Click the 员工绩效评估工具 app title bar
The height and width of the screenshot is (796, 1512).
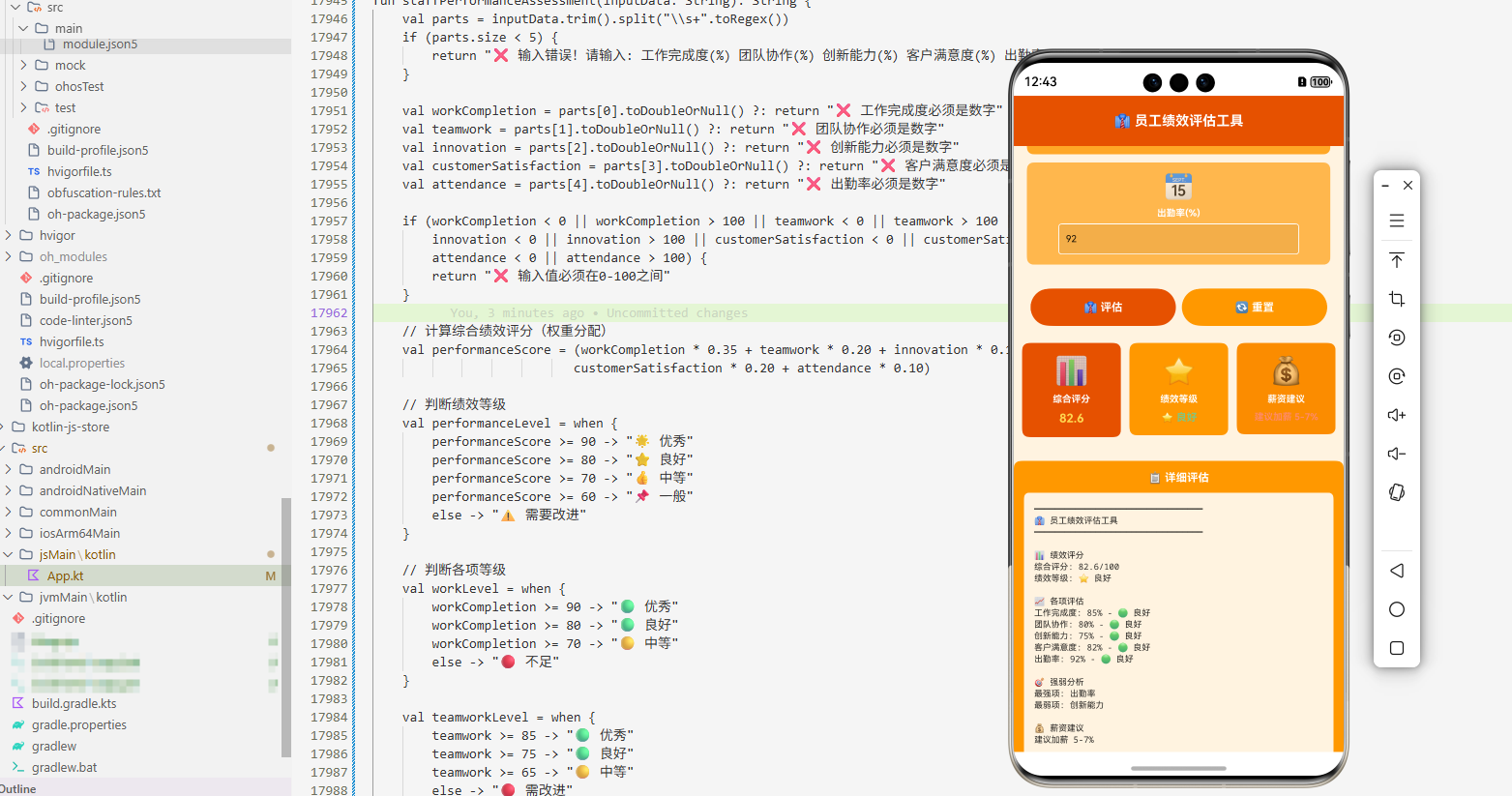pyautogui.click(x=1178, y=121)
